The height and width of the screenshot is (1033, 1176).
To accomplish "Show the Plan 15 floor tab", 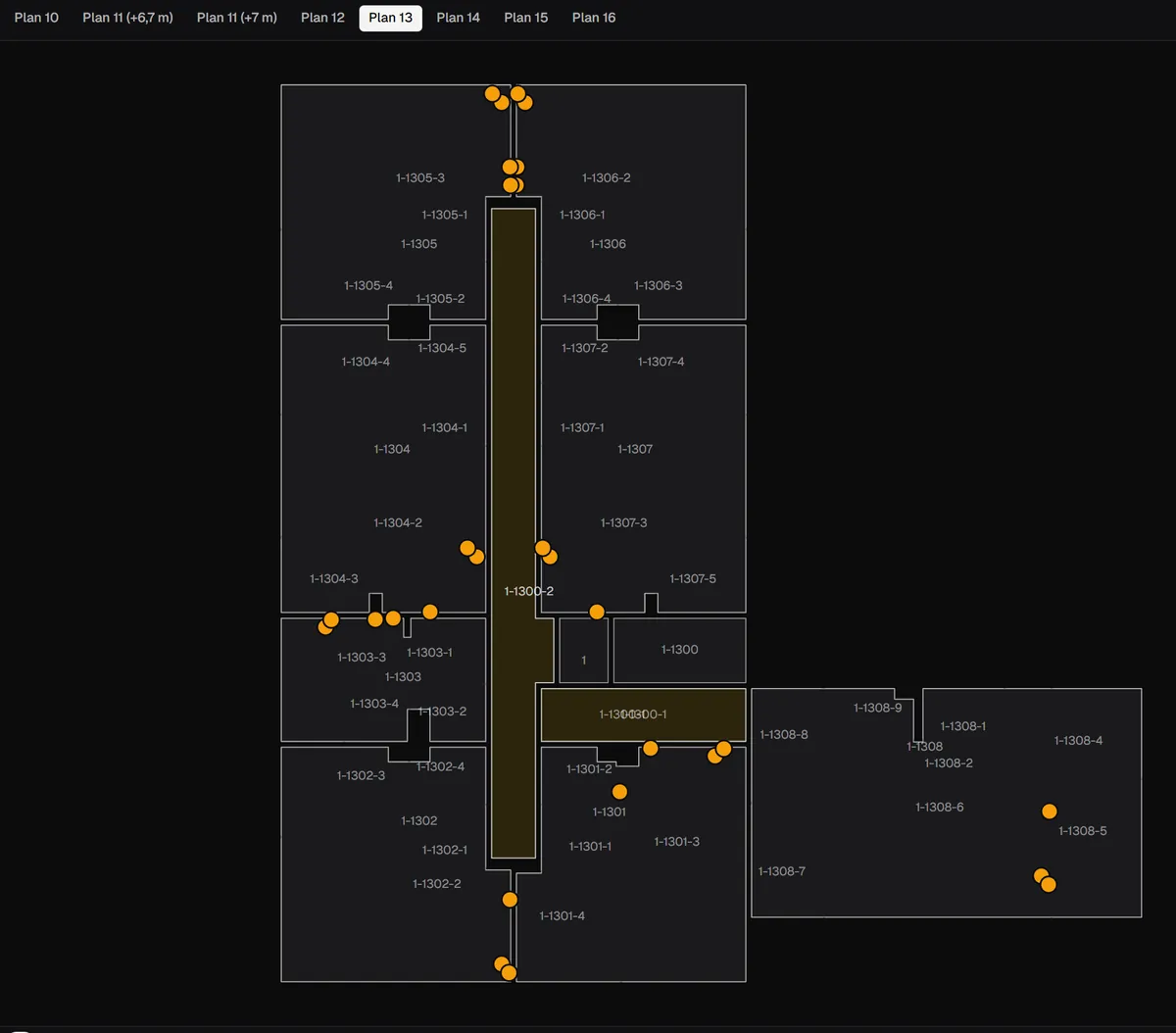I will pos(526,18).
